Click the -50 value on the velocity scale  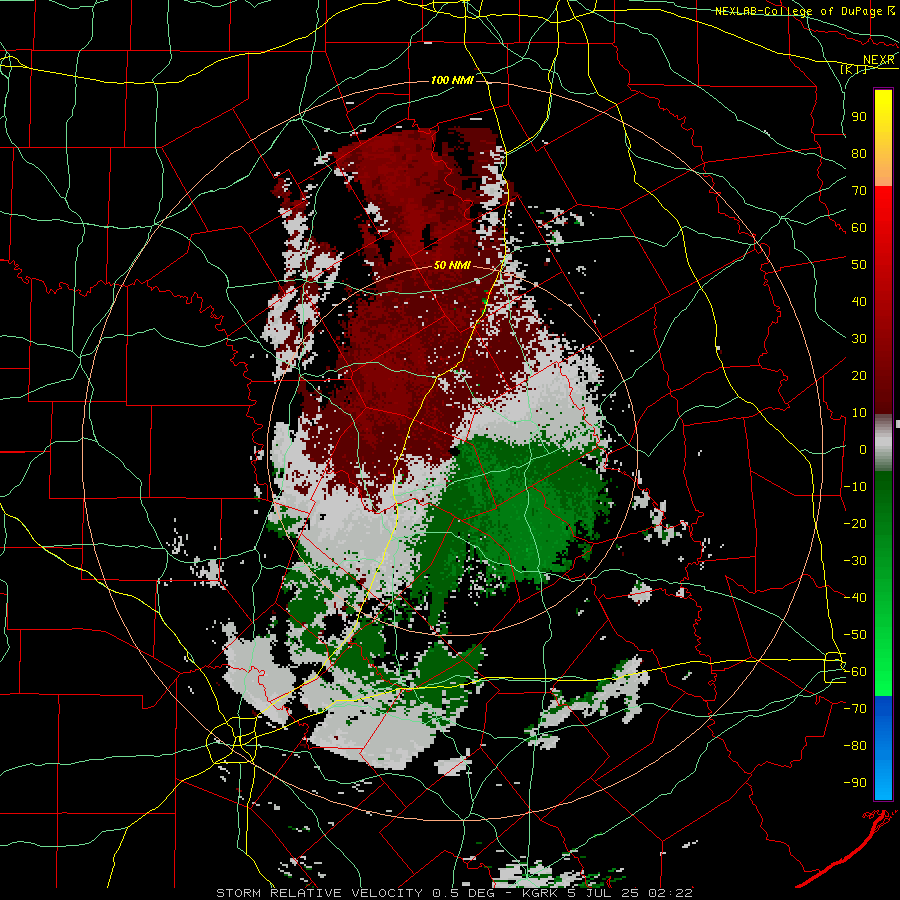(855, 635)
